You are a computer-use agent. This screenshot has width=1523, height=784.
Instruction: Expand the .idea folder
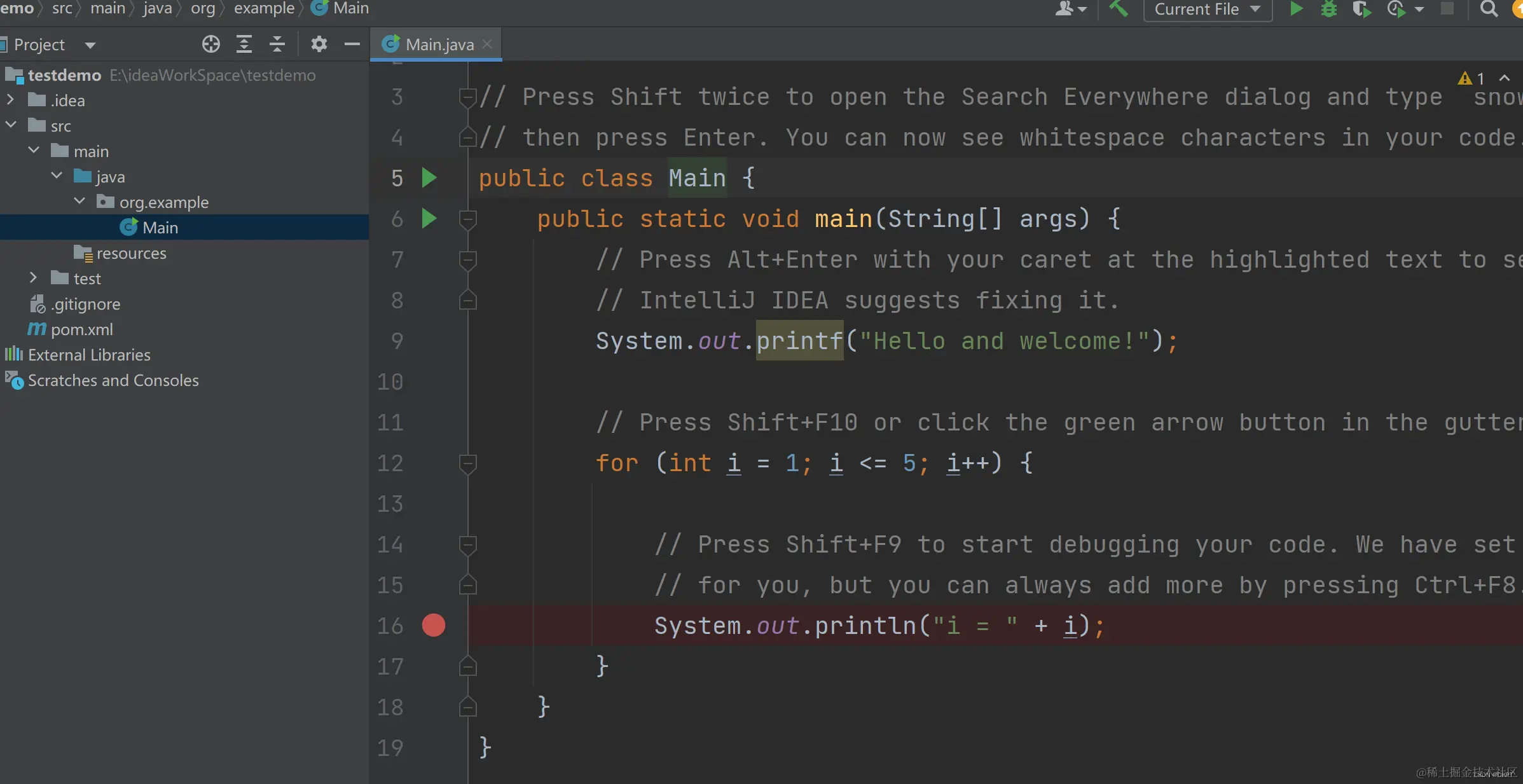[10, 100]
